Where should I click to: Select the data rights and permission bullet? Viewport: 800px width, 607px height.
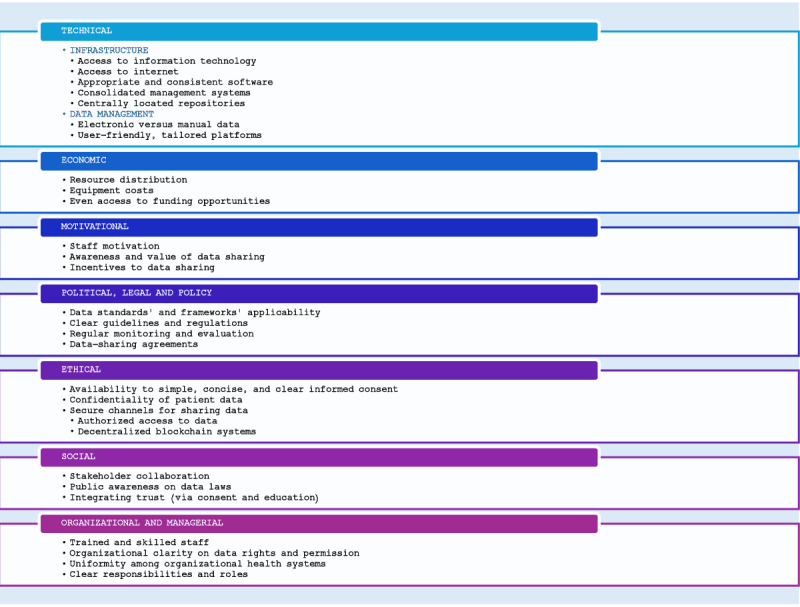point(214,553)
